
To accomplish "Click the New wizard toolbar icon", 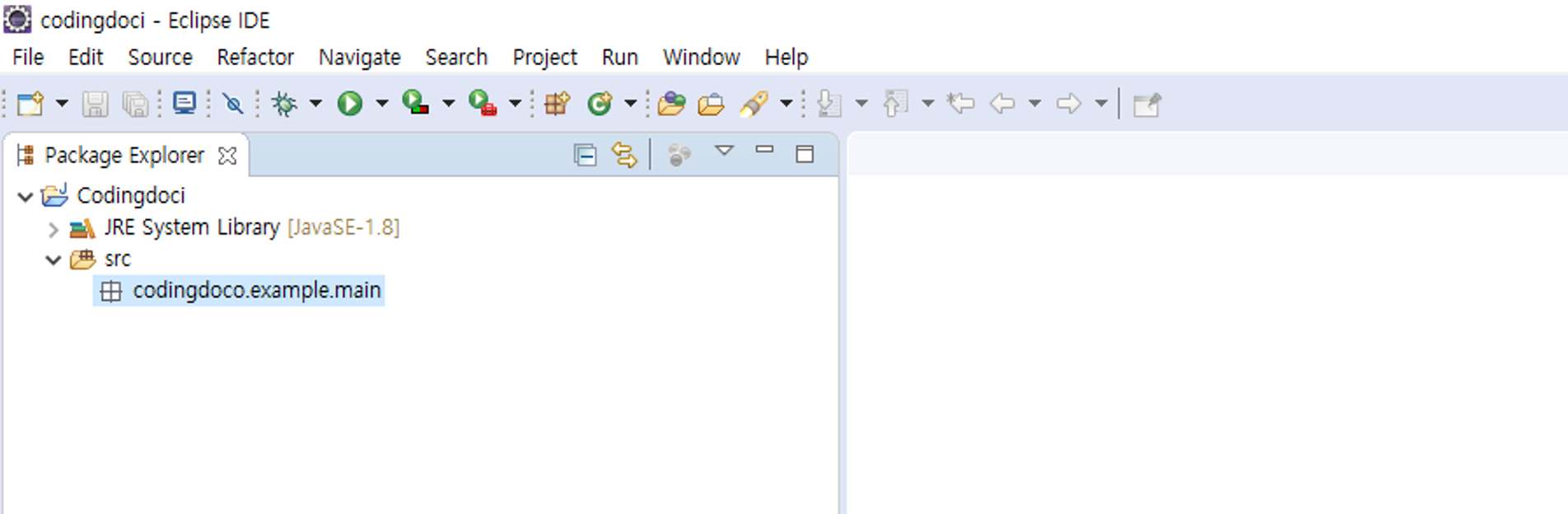I will click(30, 104).
